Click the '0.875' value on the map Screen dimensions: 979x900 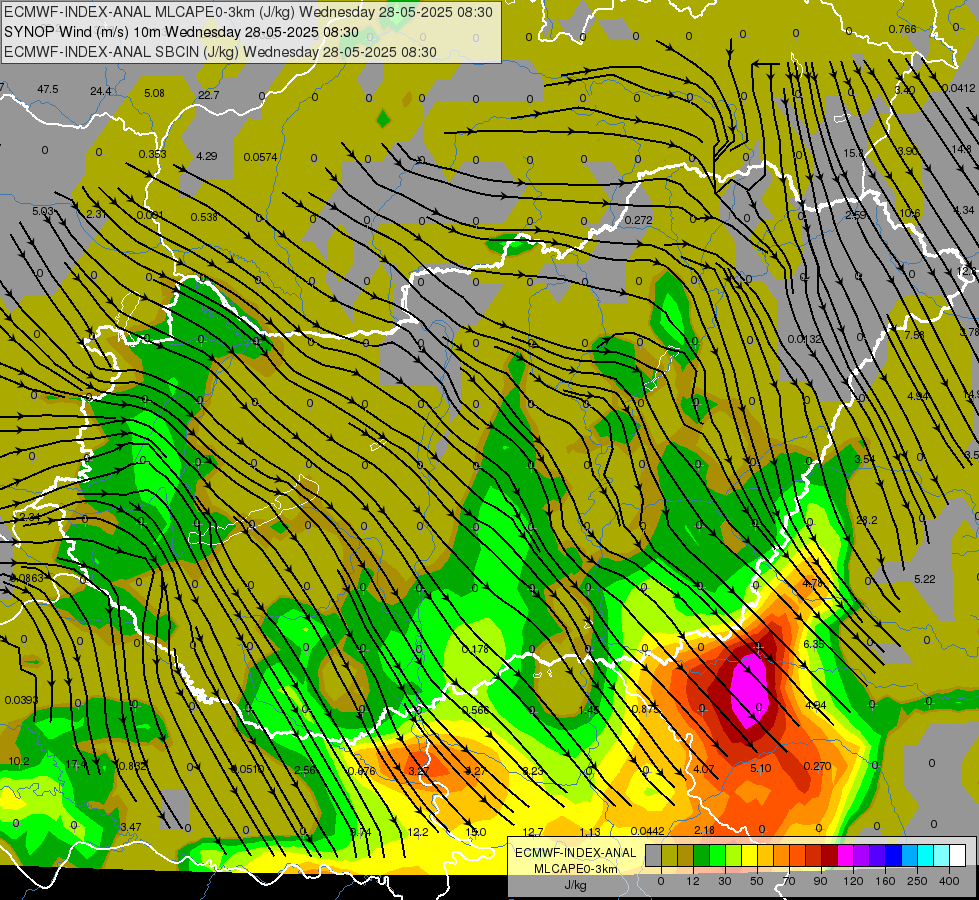click(644, 709)
